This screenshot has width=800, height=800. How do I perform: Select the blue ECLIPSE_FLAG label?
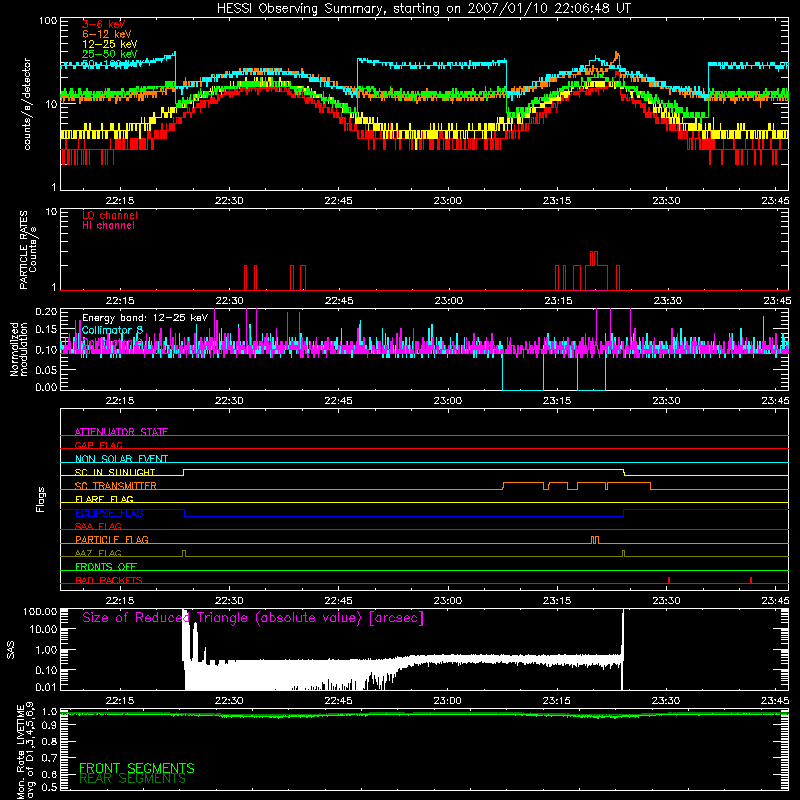[x=109, y=513]
